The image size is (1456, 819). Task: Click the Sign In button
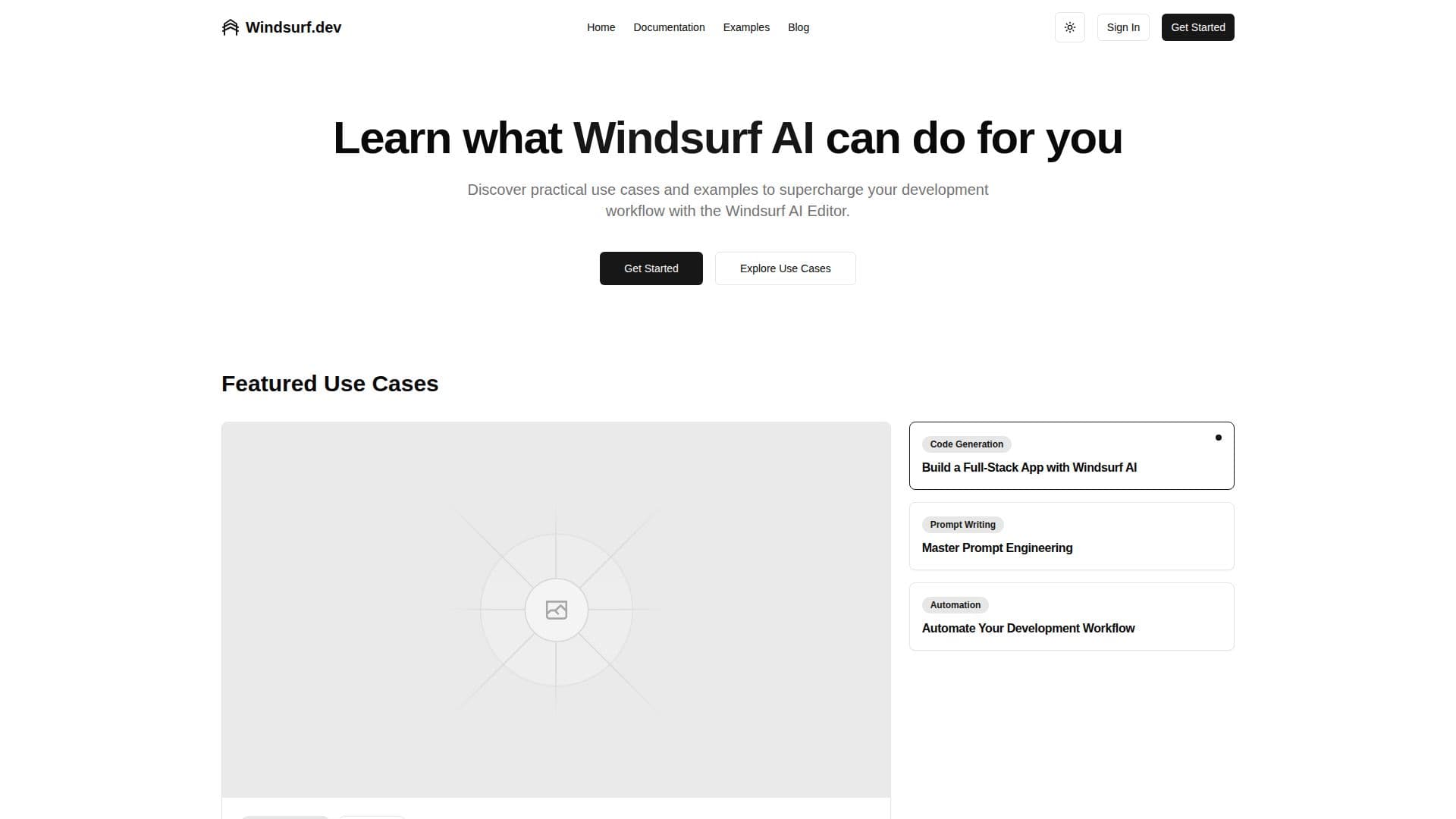click(x=1123, y=27)
